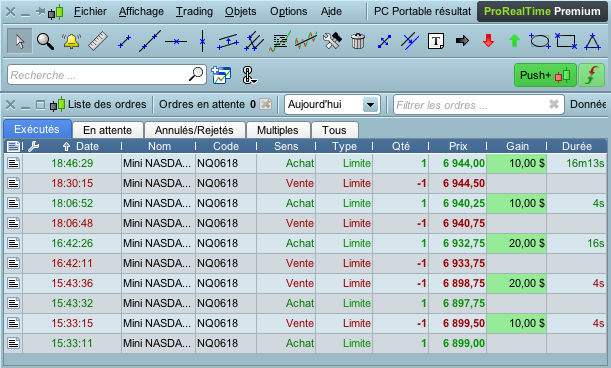Open the Affichage menu
The image size is (611, 368).
(141, 11)
